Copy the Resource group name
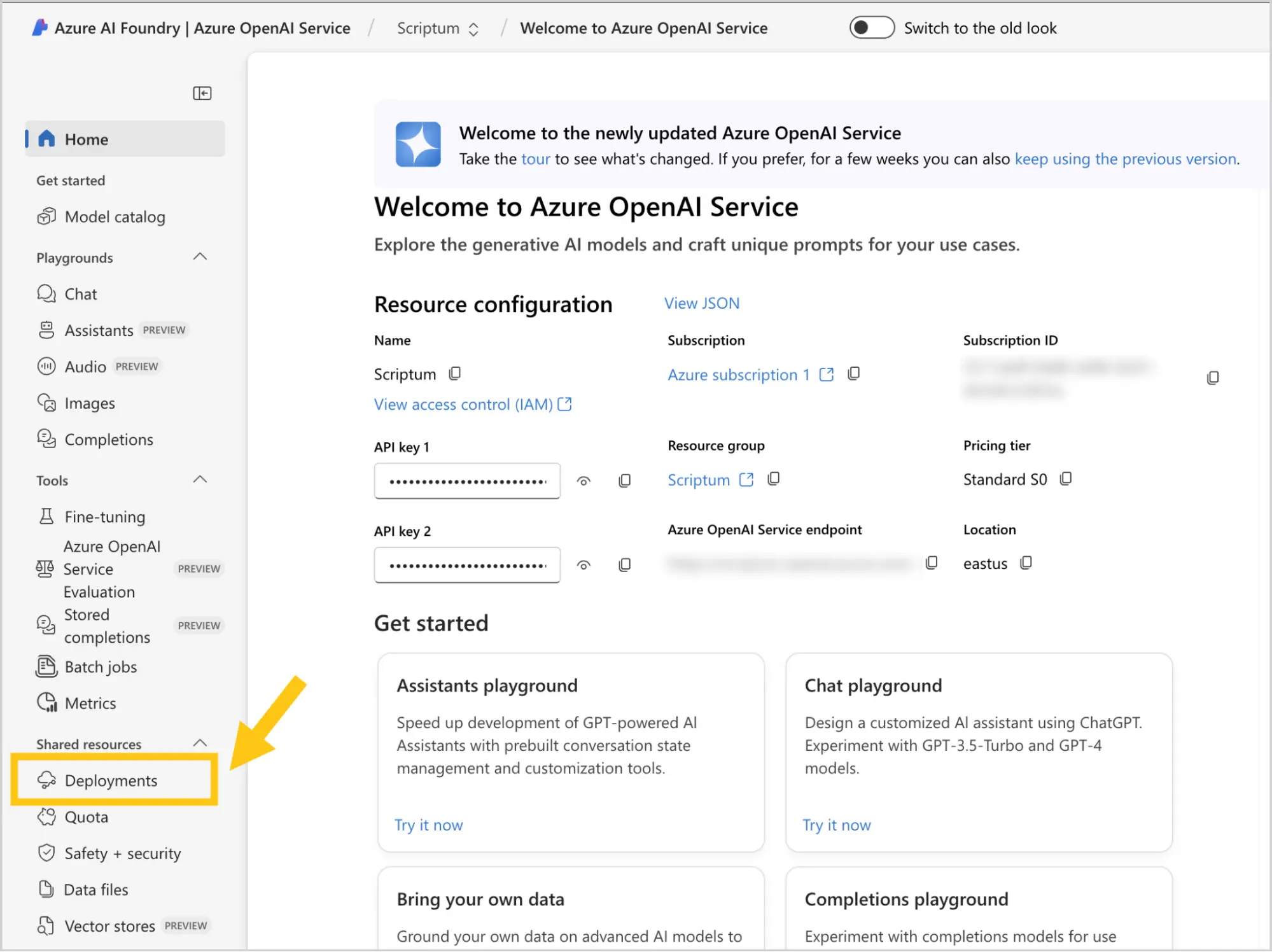Image resolution: width=1272 pixels, height=952 pixels. pos(774,479)
